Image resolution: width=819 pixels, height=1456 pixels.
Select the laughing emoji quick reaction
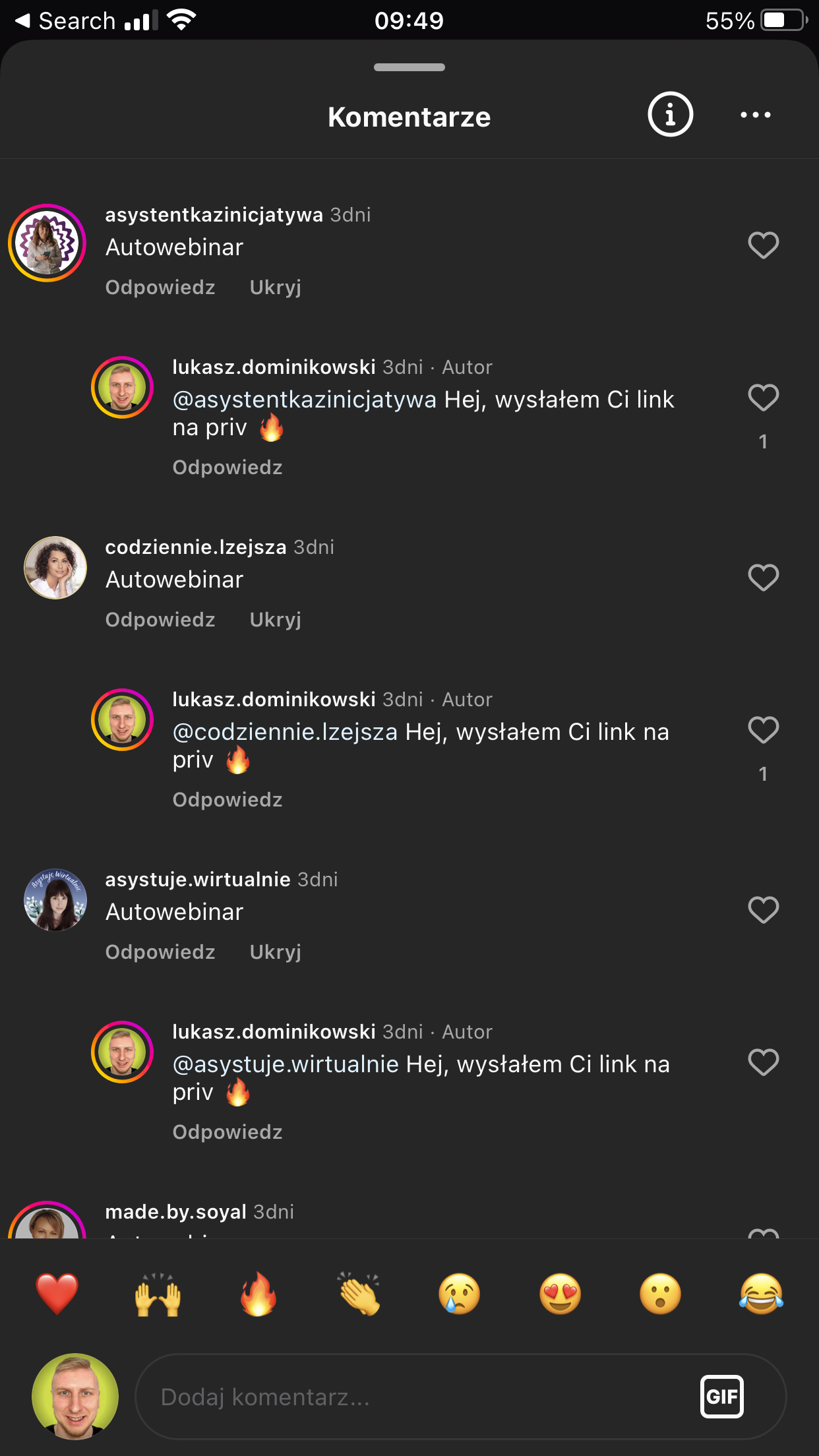click(762, 1294)
